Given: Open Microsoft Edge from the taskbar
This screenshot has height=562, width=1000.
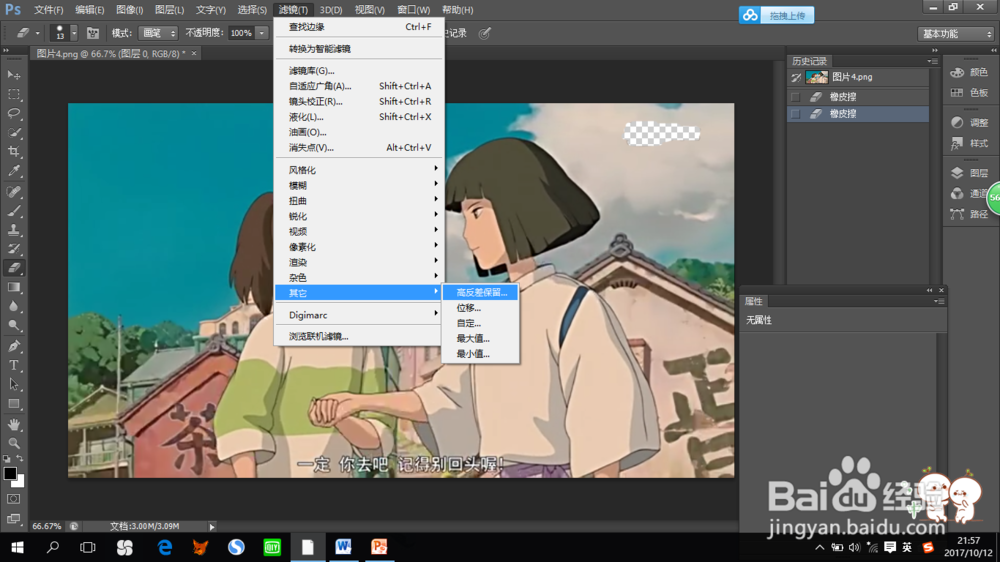Looking at the screenshot, I should click(165, 547).
